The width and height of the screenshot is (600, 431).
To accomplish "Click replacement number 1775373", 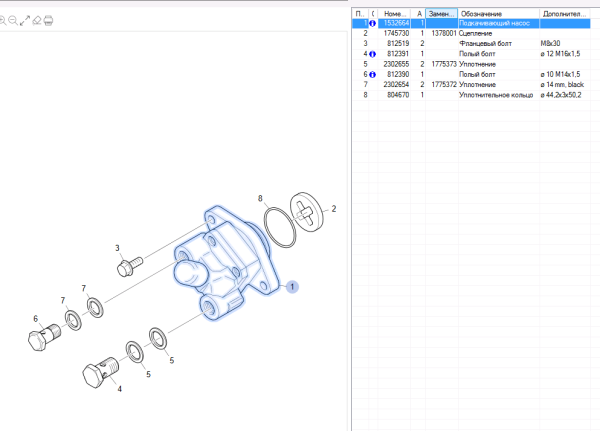I will click(x=444, y=64).
